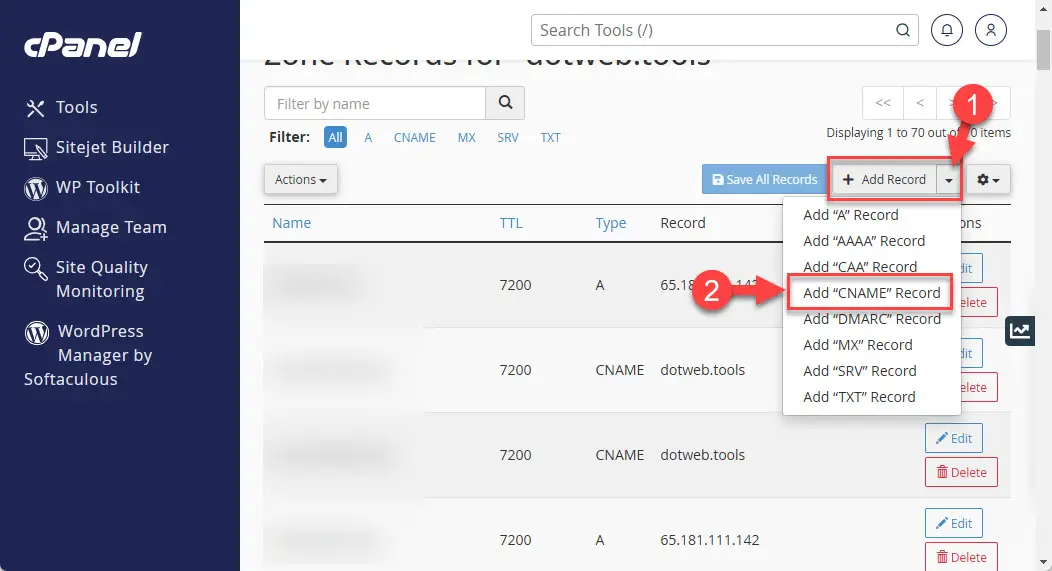Image resolution: width=1052 pixels, height=571 pixels.
Task: Click the Tools wrench icon
Action: [x=35, y=108]
